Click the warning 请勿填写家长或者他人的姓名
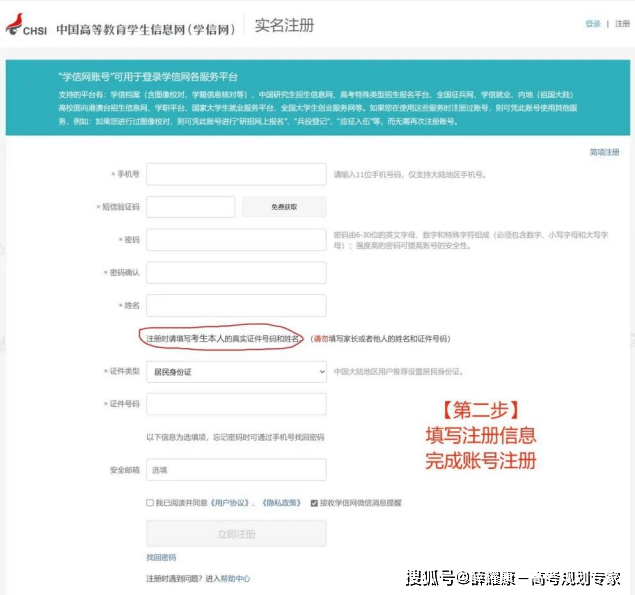The image size is (635, 595). [380, 339]
